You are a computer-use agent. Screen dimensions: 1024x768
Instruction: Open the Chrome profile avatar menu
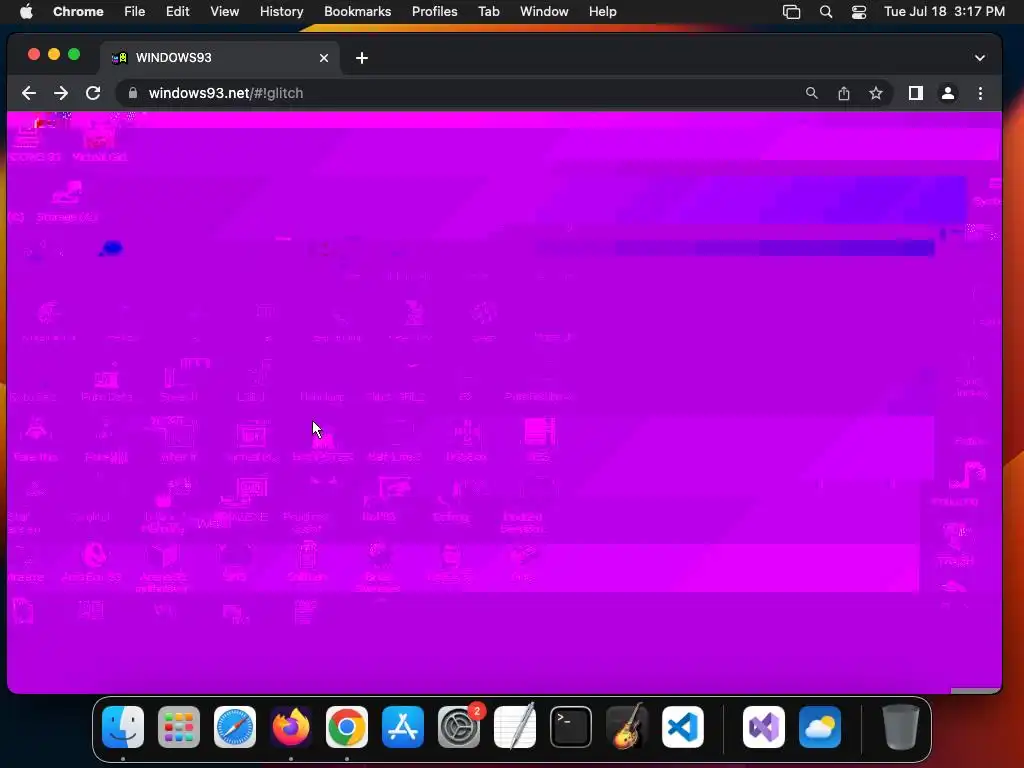click(948, 93)
